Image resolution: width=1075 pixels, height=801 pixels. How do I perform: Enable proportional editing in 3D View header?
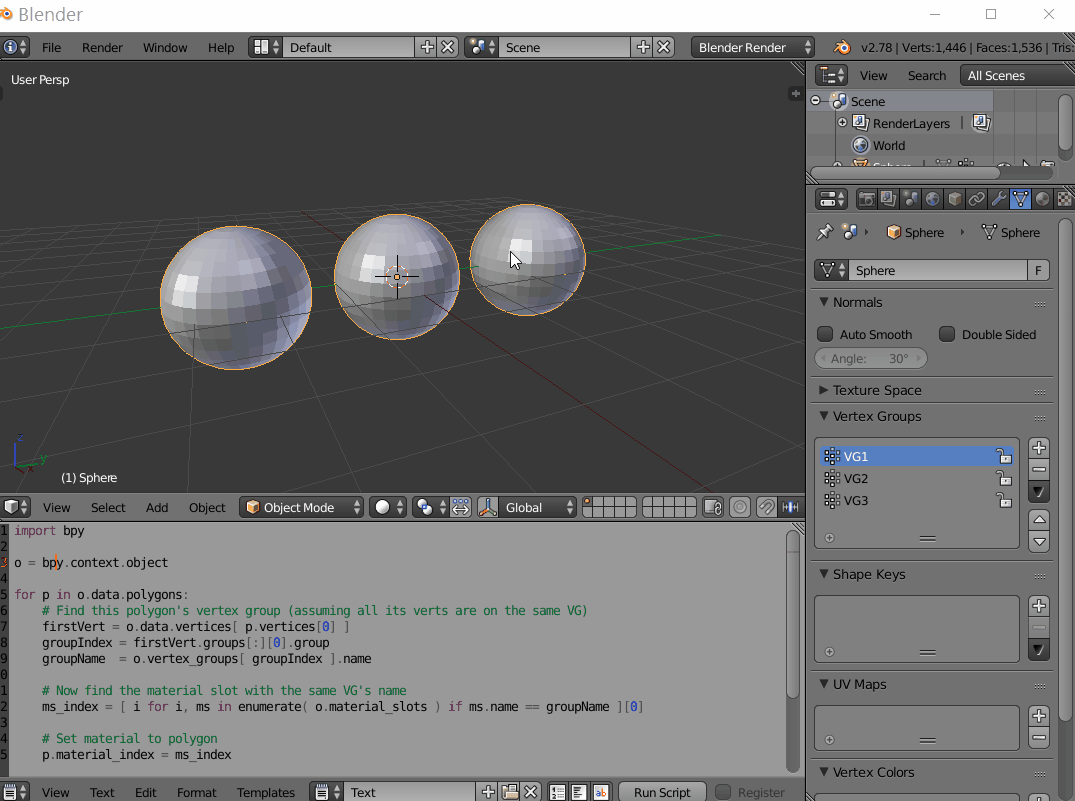pyautogui.click(x=739, y=507)
